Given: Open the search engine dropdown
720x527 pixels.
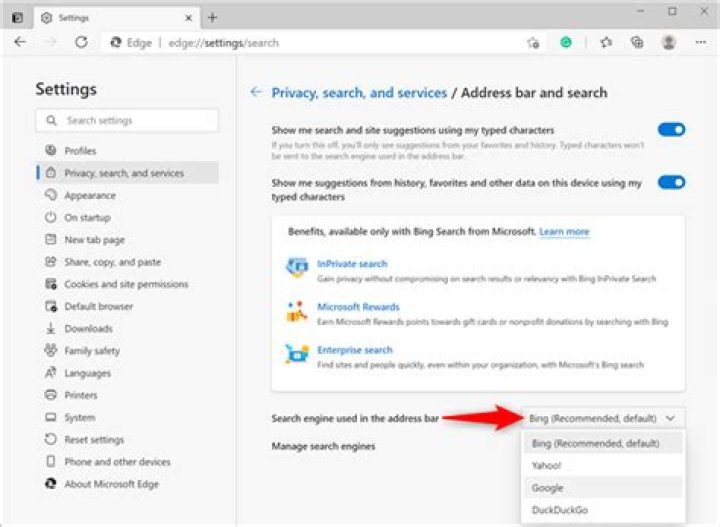Looking at the screenshot, I should (x=603, y=418).
